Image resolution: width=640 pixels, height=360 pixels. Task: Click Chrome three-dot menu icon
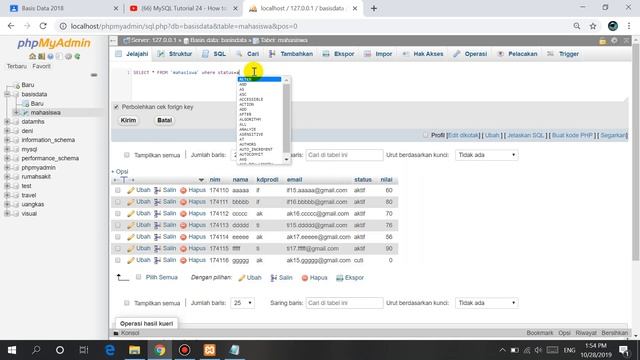[x=629, y=26]
